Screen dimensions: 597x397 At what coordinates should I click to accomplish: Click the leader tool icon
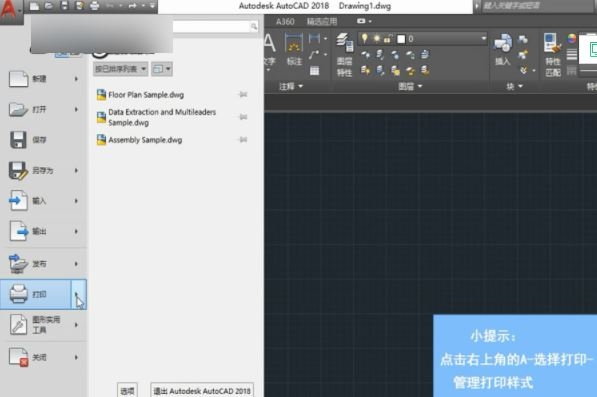coord(314,55)
